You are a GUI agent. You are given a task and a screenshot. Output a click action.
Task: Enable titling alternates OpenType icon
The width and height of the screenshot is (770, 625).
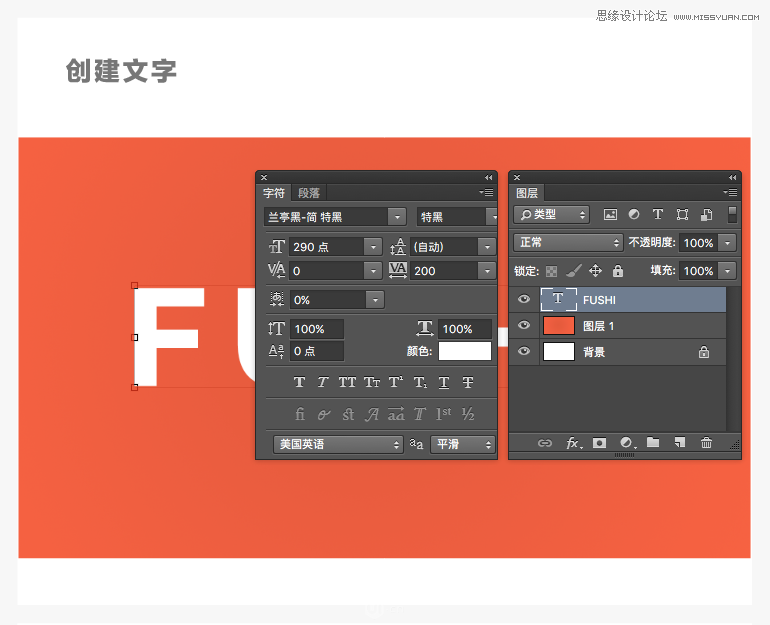(x=420, y=414)
